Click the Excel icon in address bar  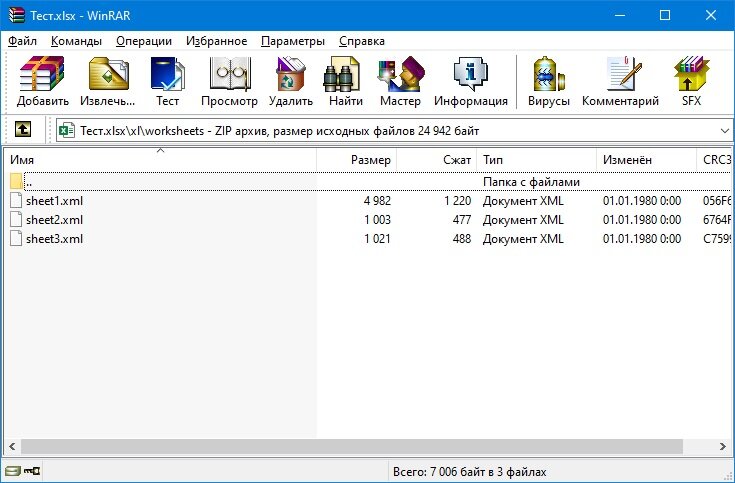66,130
